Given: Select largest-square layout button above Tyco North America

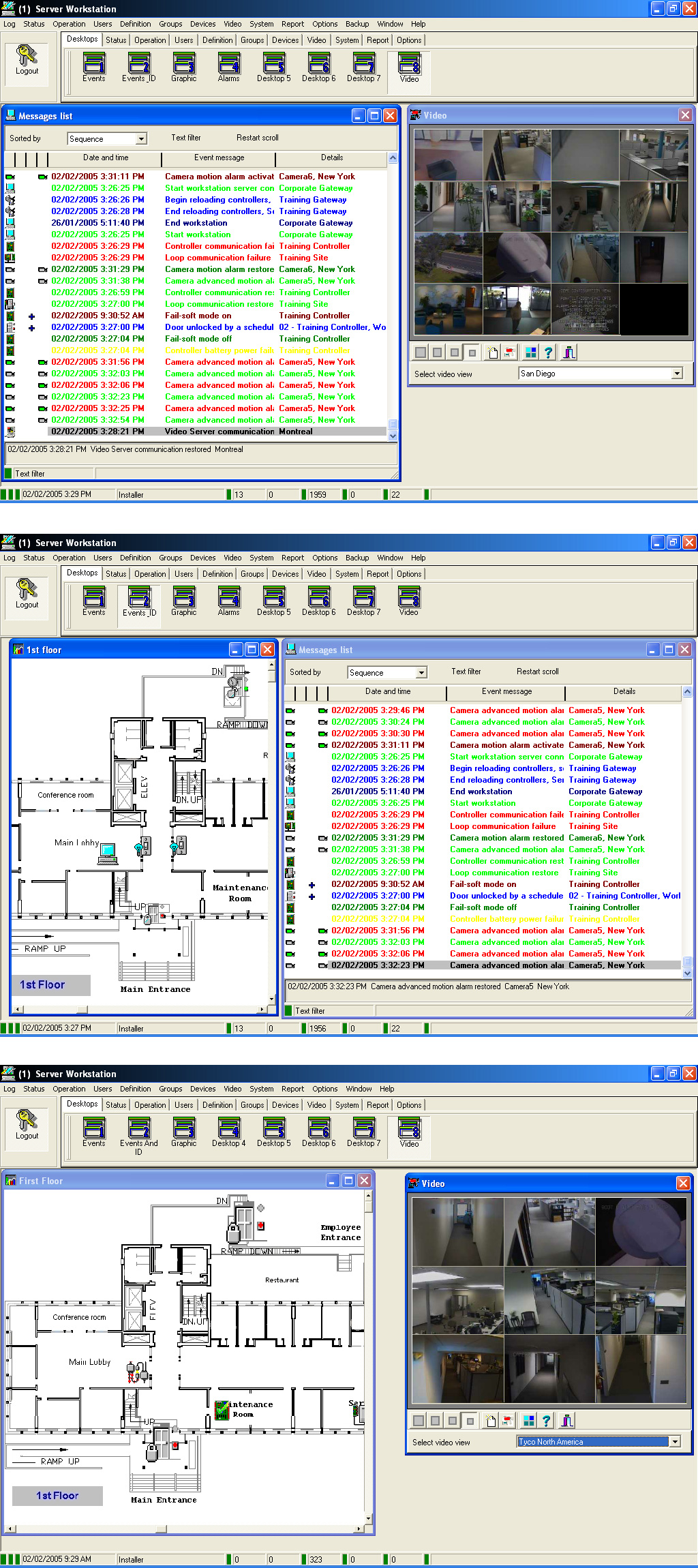Looking at the screenshot, I should click(x=419, y=1421).
